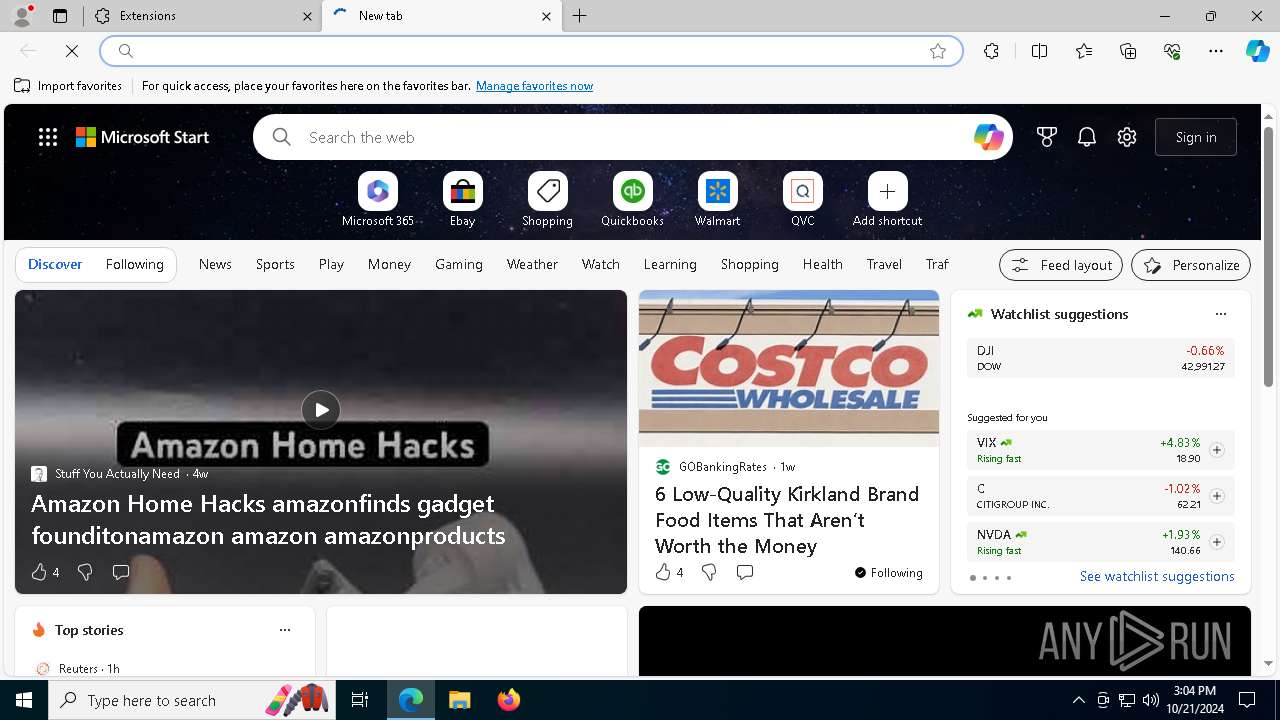This screenshot has width=1280, height=720.
Task: Open Browser essentials heart icon
Action: click(1172, 51)
